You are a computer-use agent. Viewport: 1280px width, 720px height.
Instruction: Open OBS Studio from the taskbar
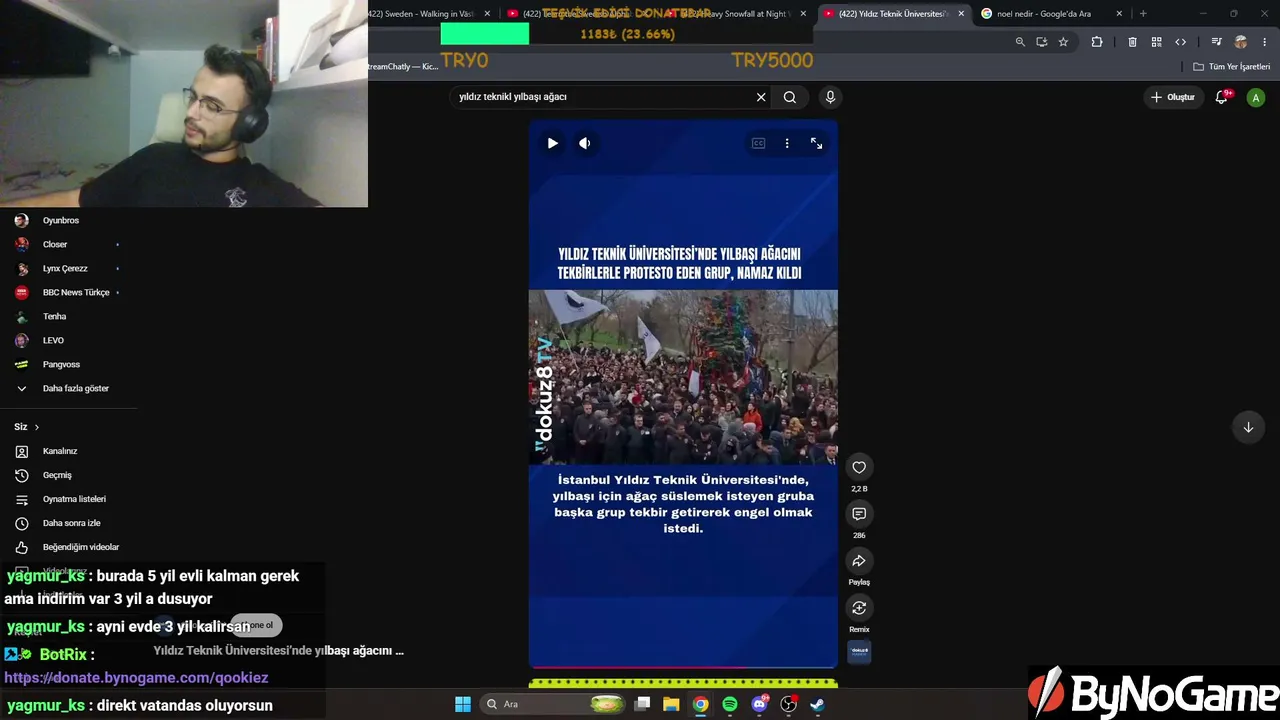tap(788, 704)
